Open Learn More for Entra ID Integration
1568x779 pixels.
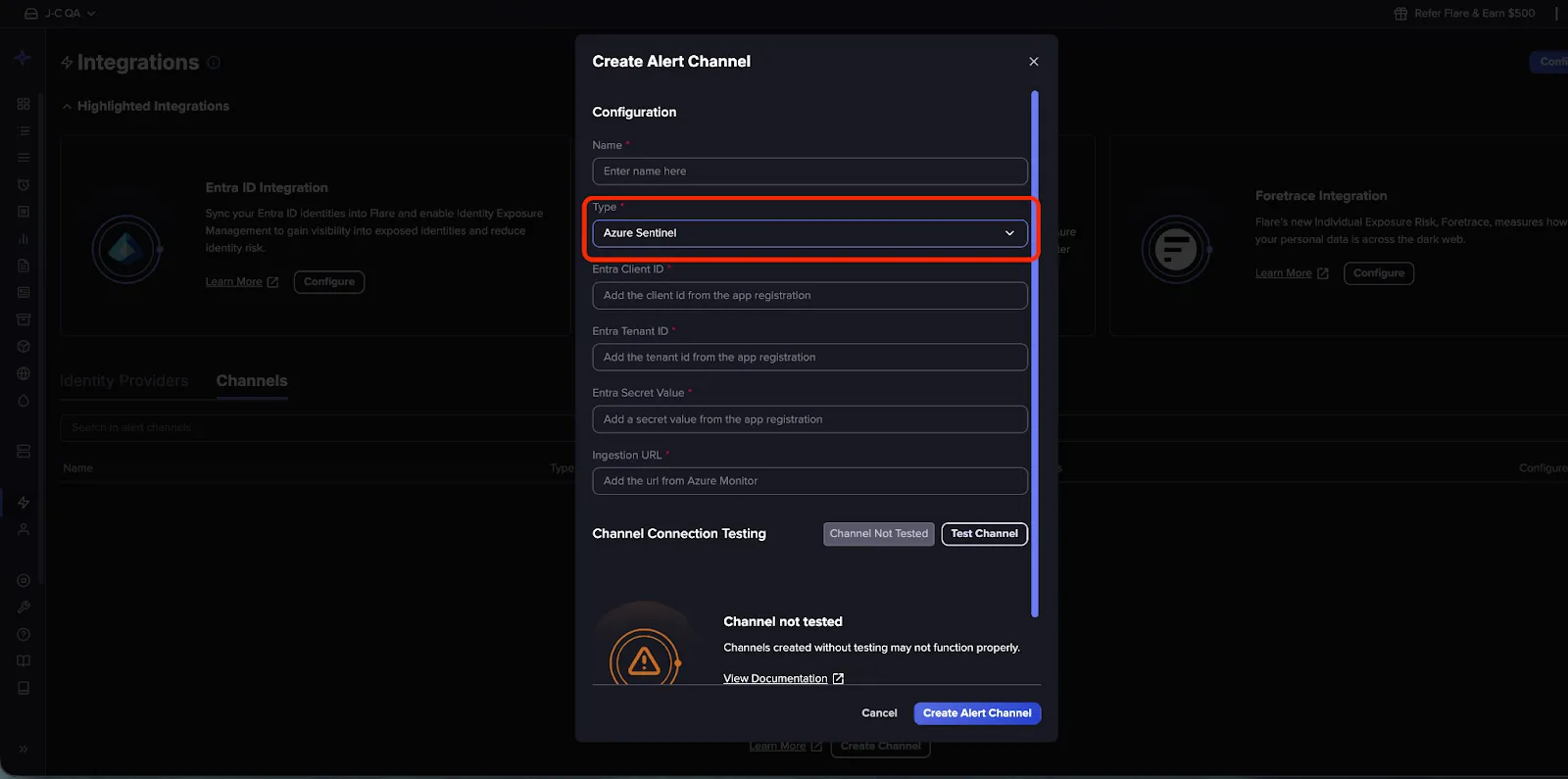[242, 282]
